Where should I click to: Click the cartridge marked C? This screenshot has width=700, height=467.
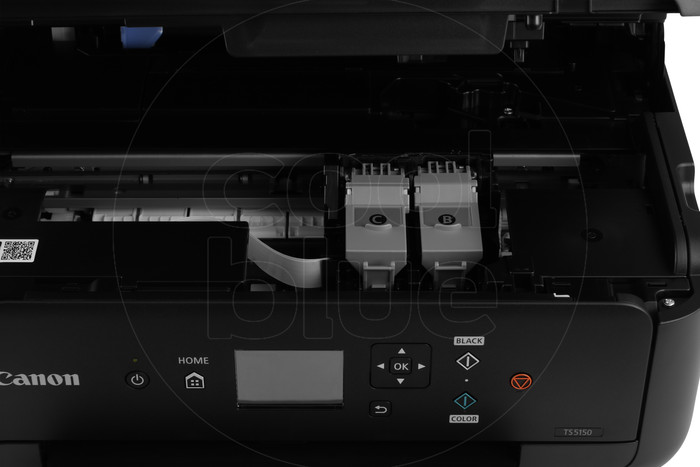click(377, 225)
